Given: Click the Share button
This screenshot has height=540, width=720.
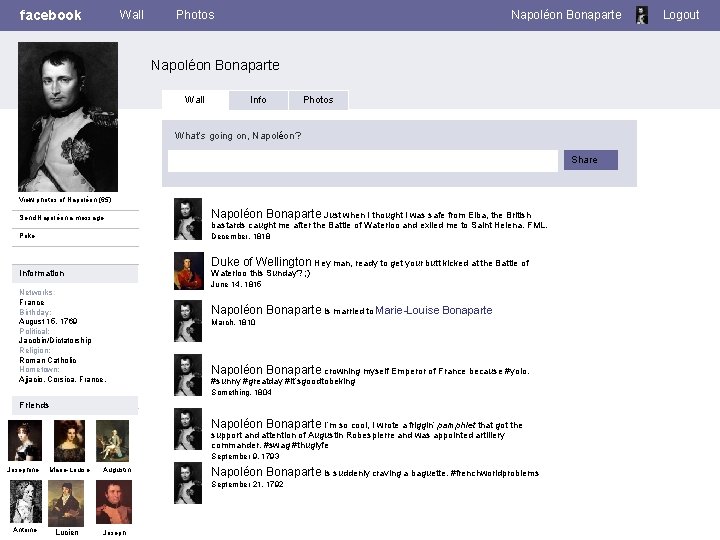Looking at the screenshot, I should [x=591, y=160].
